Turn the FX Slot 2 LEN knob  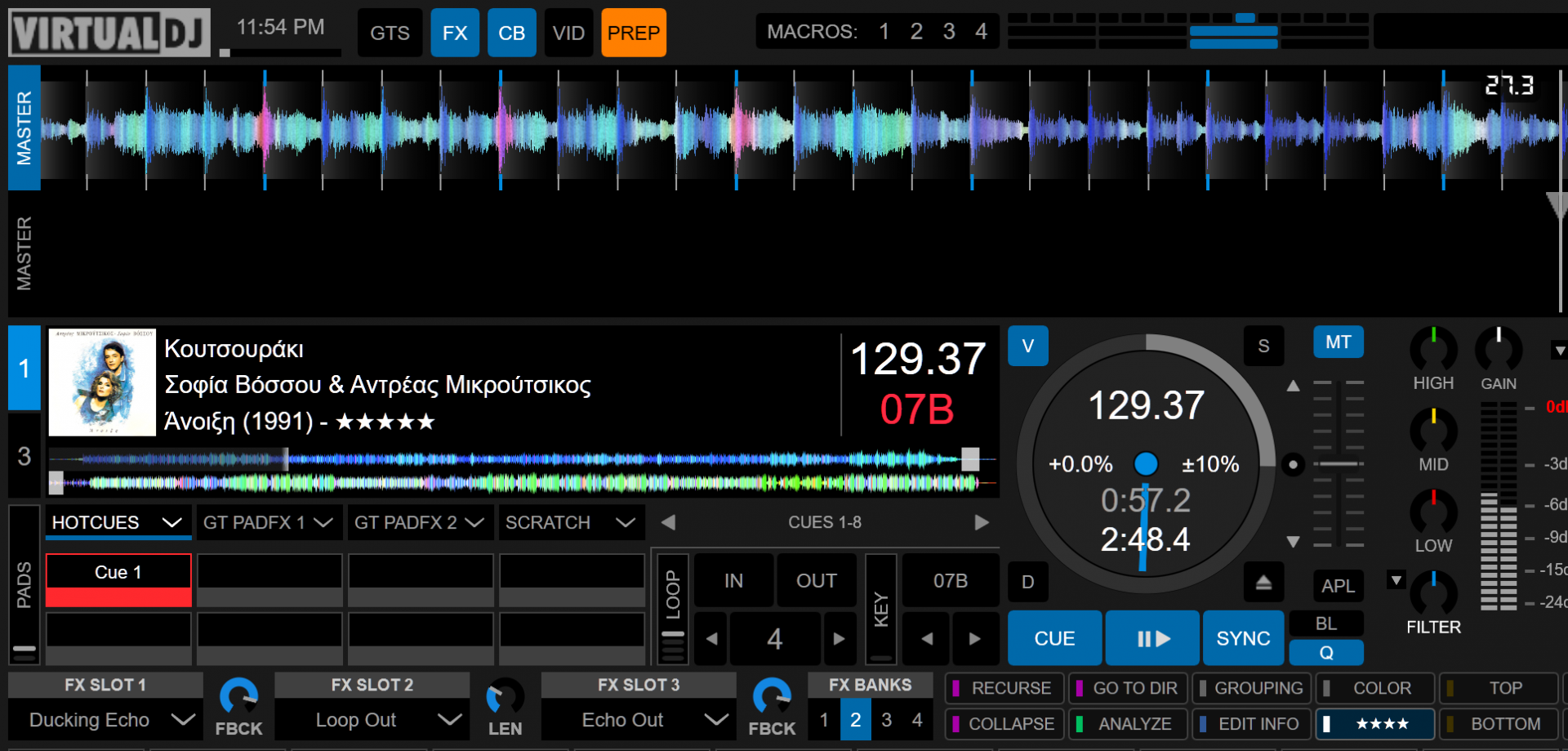(505, 698)
